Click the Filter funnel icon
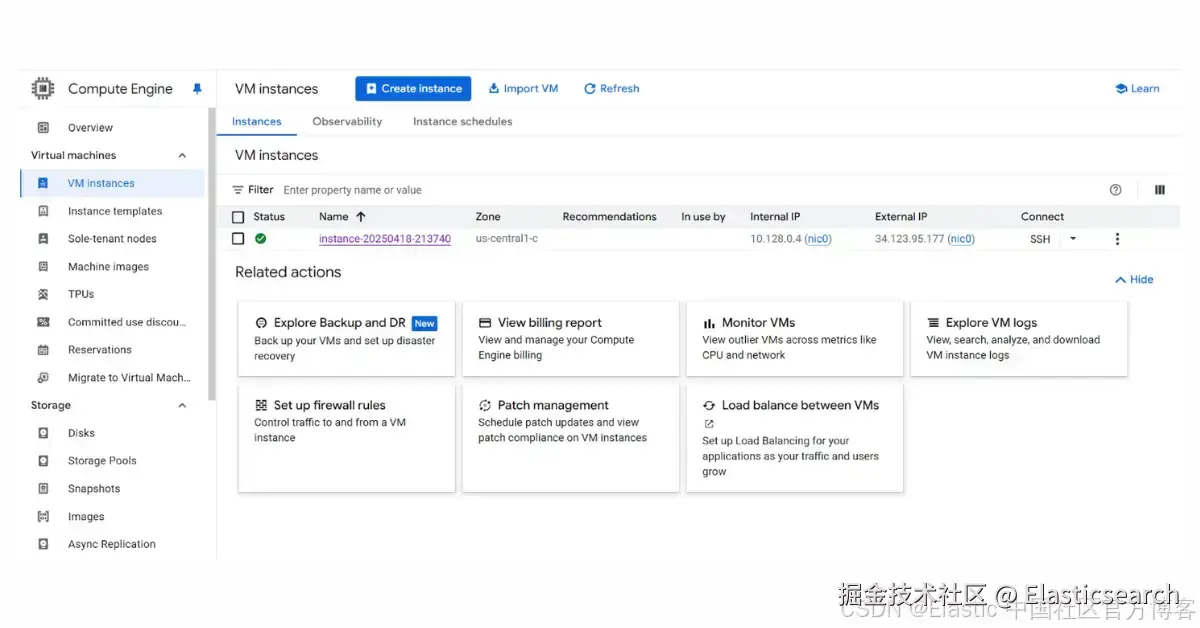This screenshot has height=628, width=1200. tap(238, 190)
